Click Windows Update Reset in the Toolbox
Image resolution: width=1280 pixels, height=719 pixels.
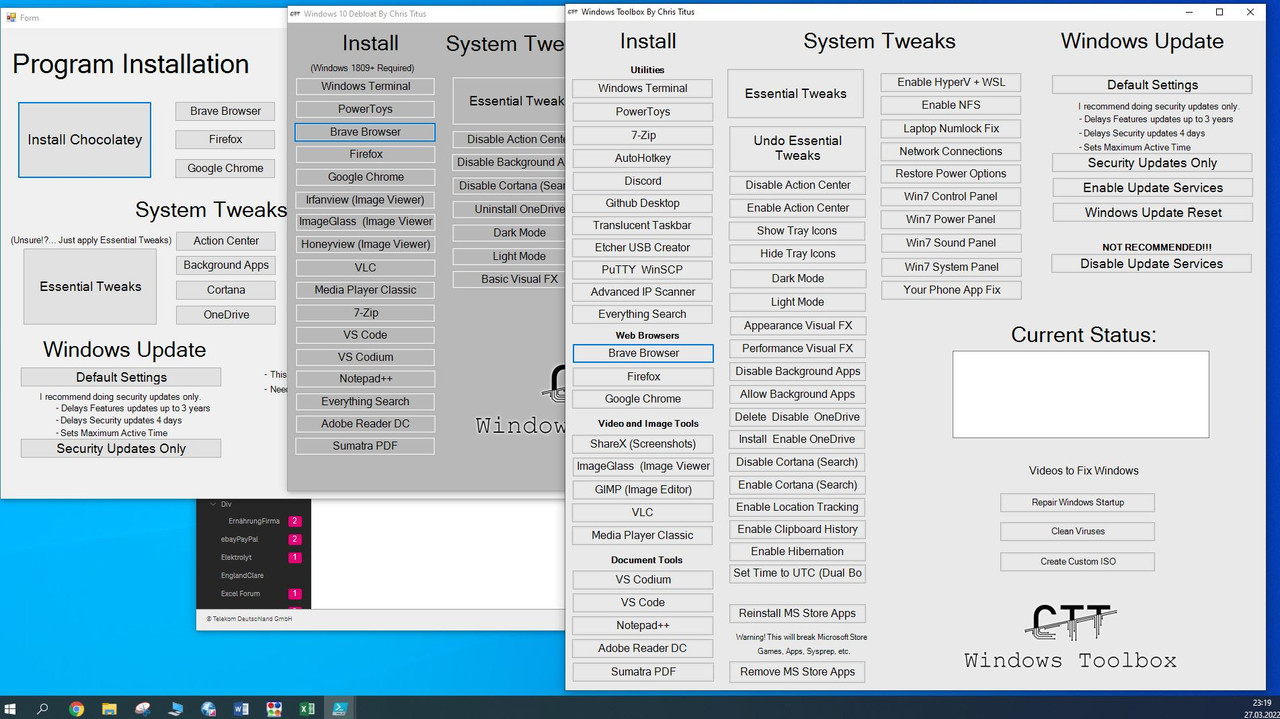pos(1152,213)
